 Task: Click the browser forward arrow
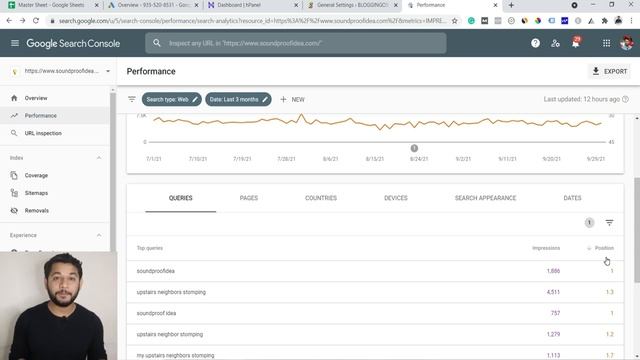coord(22,20)
